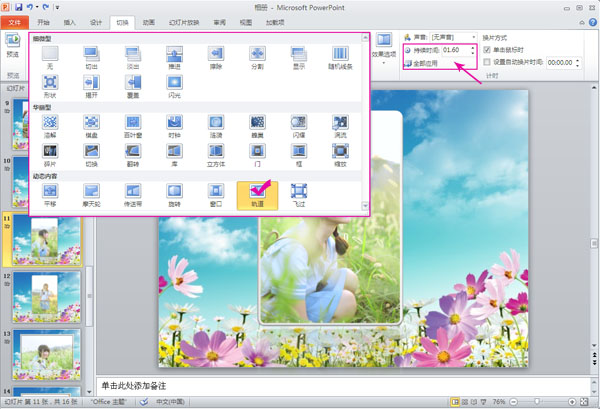The image size is (600, 409).
Task: Adjust the zoom slider handle
Action: click(x=537, y=401)
